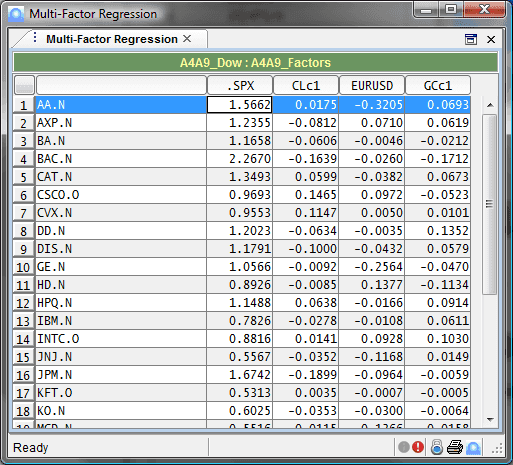The height and width of the screenshot is (465, 513).
Task: Click the printer icon in status bar
Action: pyautogui.click(x=455, y=447)
